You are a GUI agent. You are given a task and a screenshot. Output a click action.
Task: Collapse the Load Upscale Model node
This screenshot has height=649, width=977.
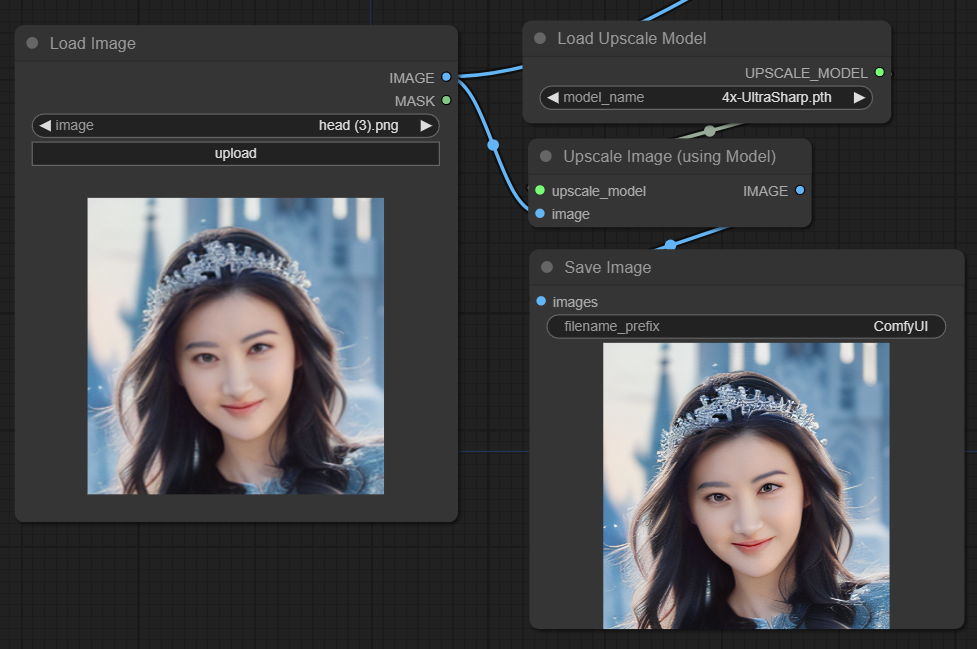click(540, 38)
